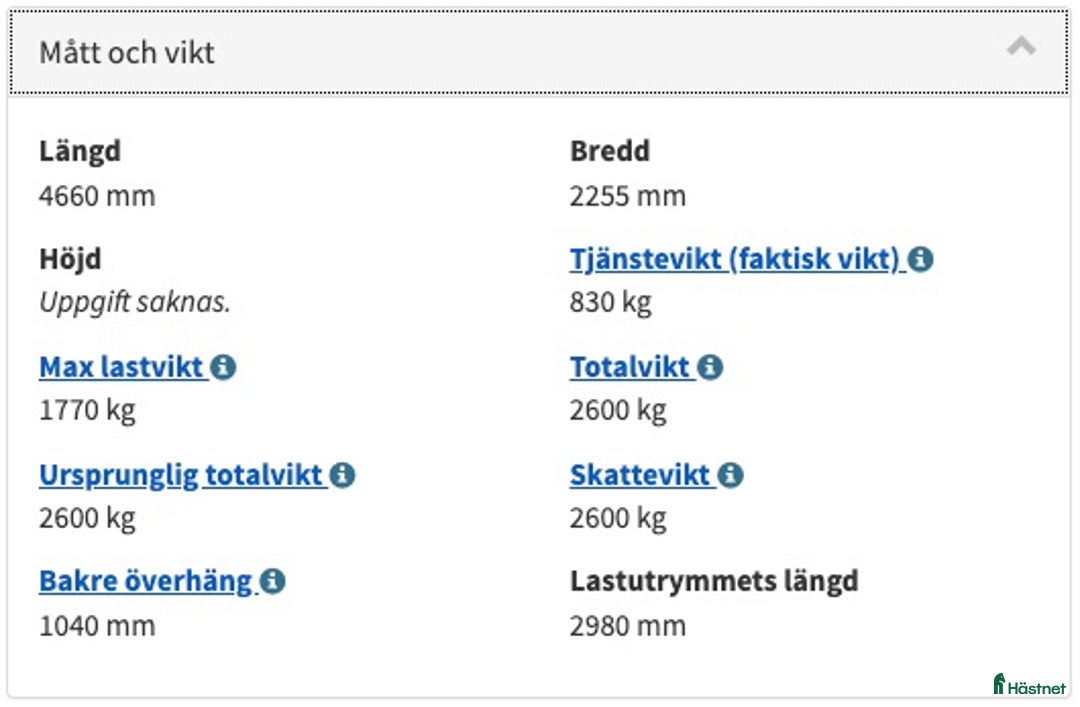The height and width of the screenshot is (707, 1080).
Task: Click the Tjänstevikt info icon
Action: [x=922, y=258]
